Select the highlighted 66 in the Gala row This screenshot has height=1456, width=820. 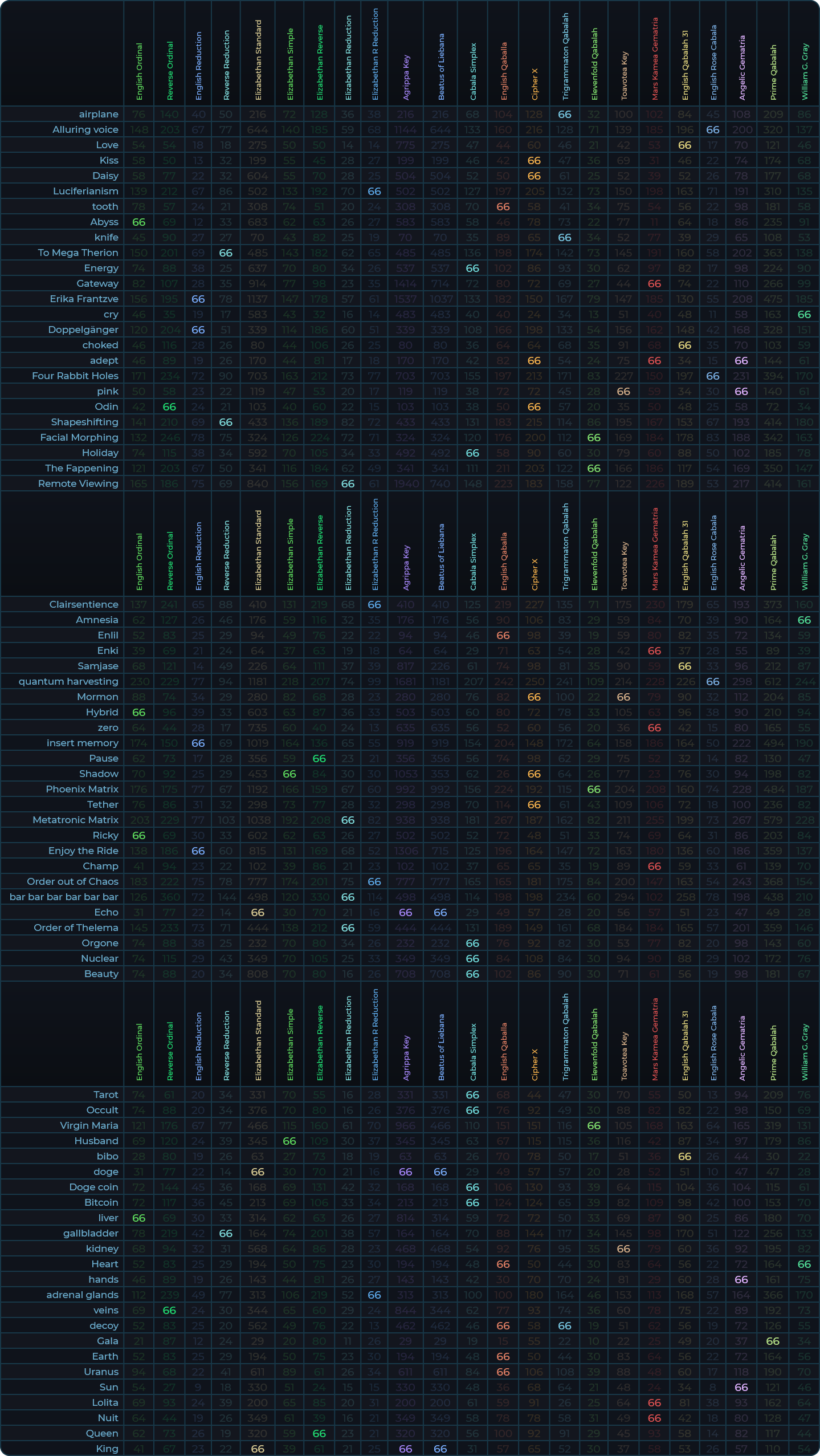773,1341
